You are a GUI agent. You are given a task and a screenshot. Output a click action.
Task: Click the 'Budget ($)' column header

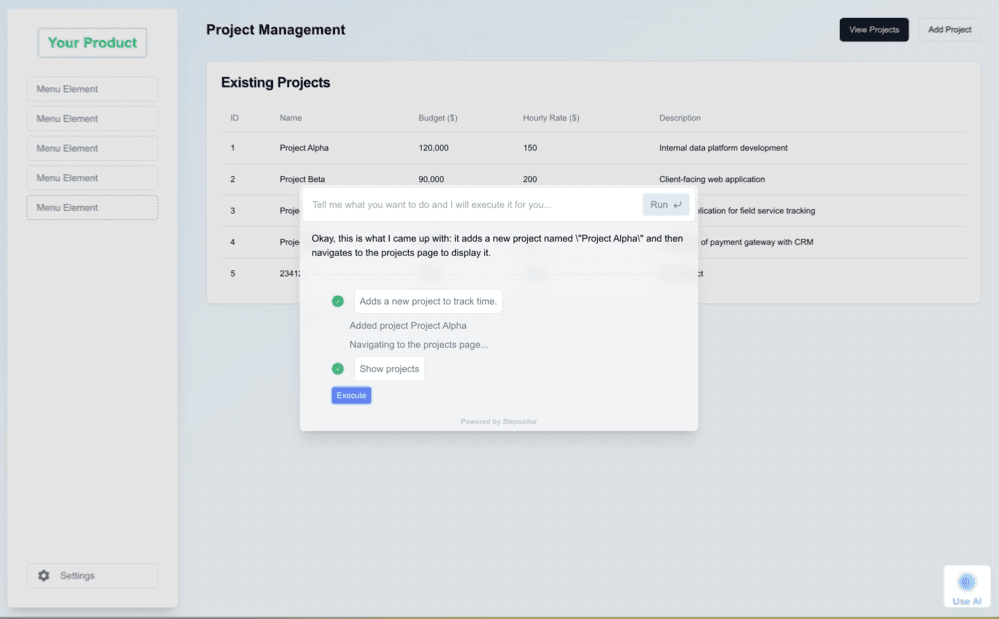[437, 118]
